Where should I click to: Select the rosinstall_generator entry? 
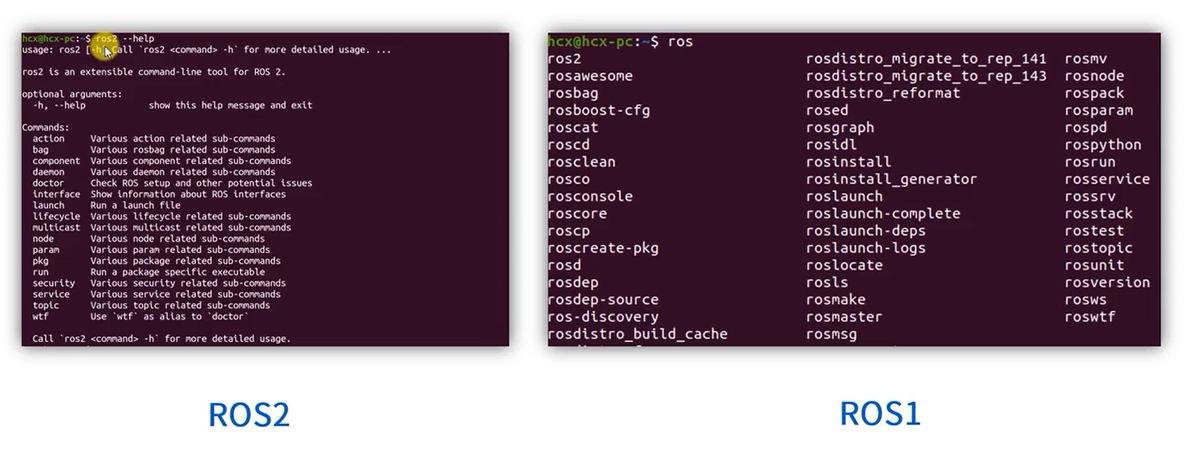(x=890, y=179)
